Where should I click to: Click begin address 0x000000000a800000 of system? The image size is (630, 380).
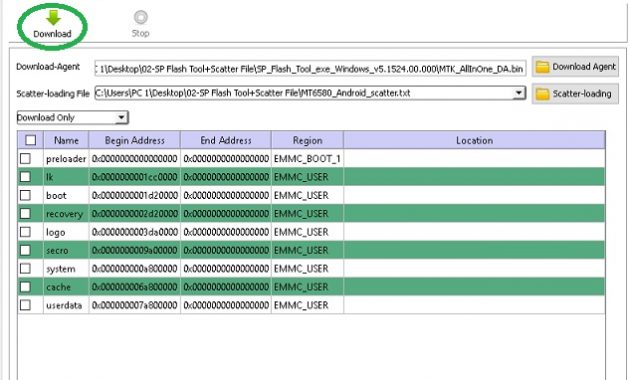(x=135, y=268)
